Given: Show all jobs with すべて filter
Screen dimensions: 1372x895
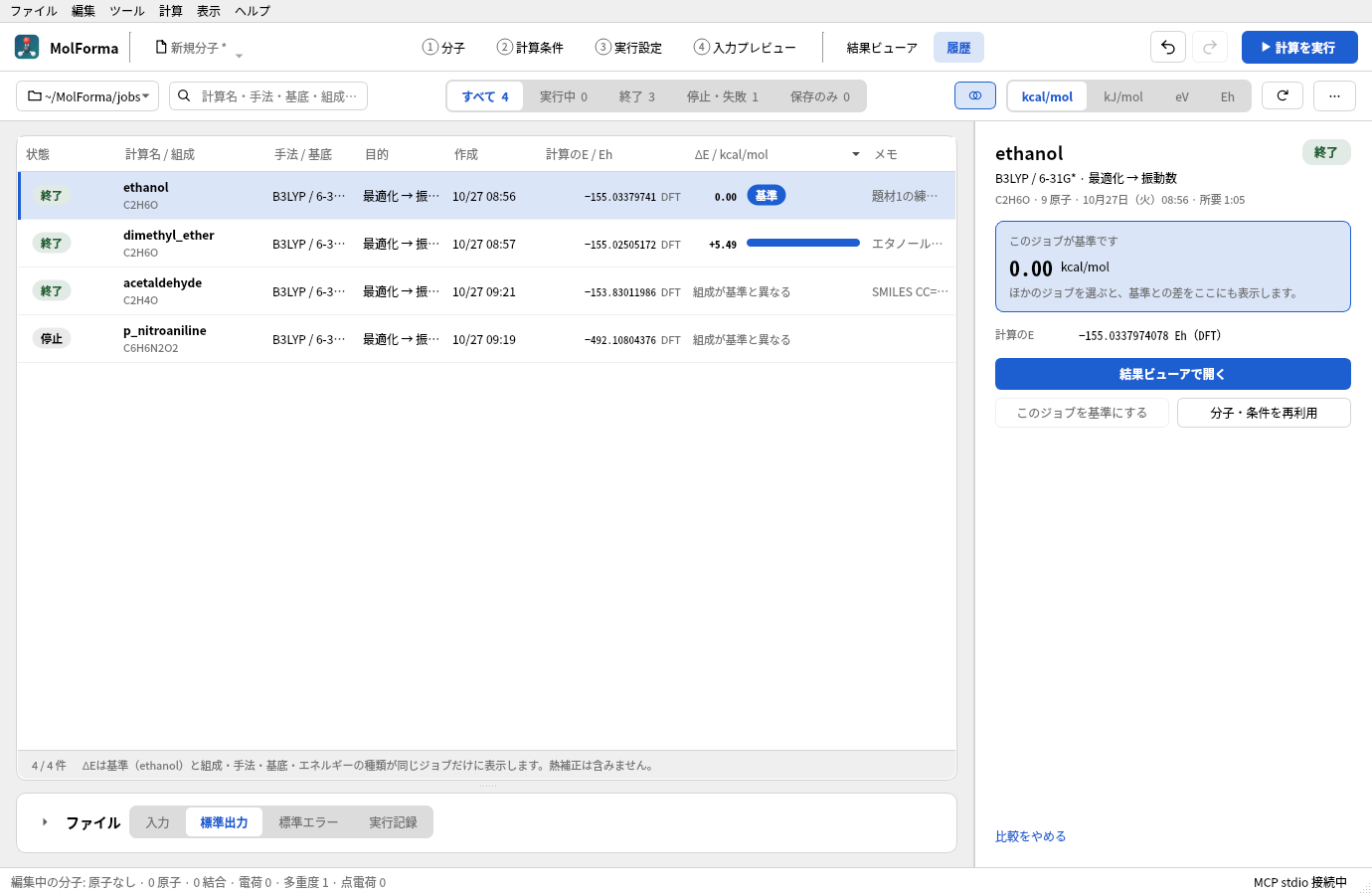Looking at the screenshot, I should click(x=485, y=96).
